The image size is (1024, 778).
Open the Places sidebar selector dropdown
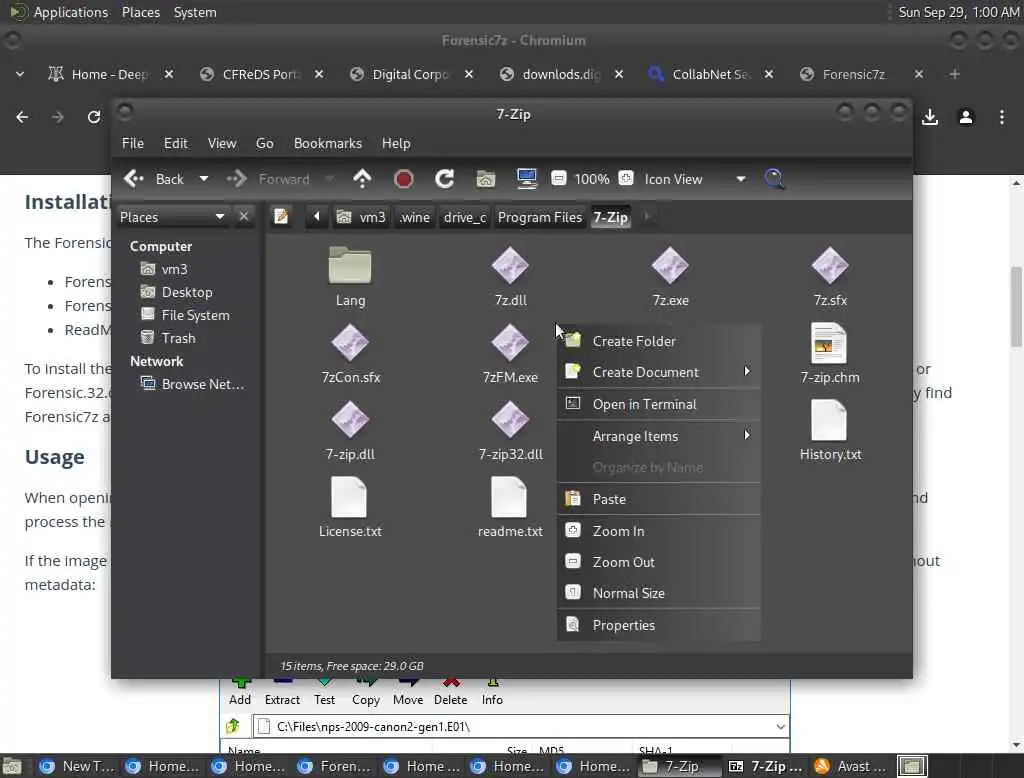(x=172, y=216)
